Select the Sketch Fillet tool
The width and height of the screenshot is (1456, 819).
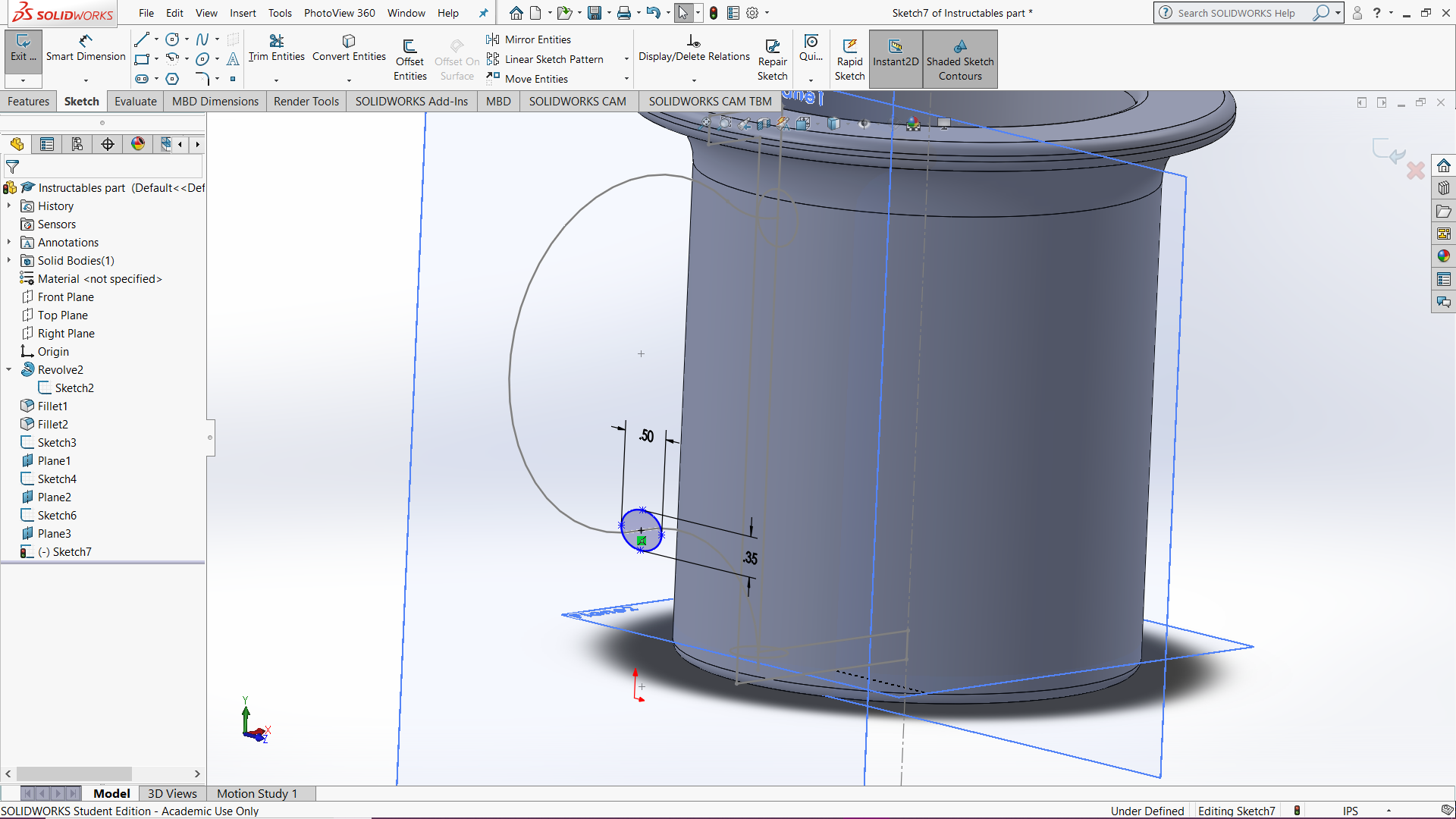(x=202, y=78)
